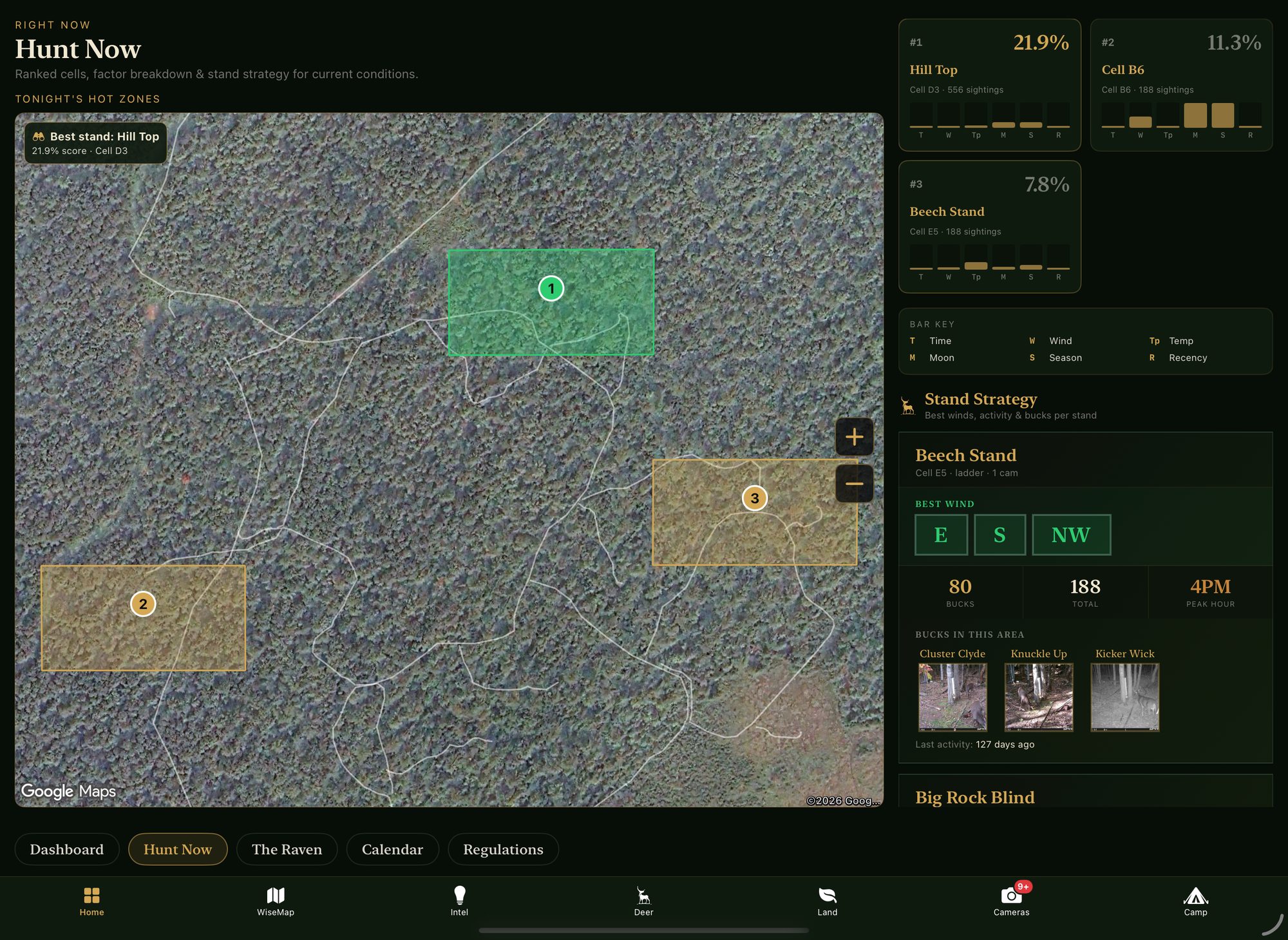Switch to the Dashboard tab
The image size is (1288, 940).
pyautogui.click(x=67, y=849)
